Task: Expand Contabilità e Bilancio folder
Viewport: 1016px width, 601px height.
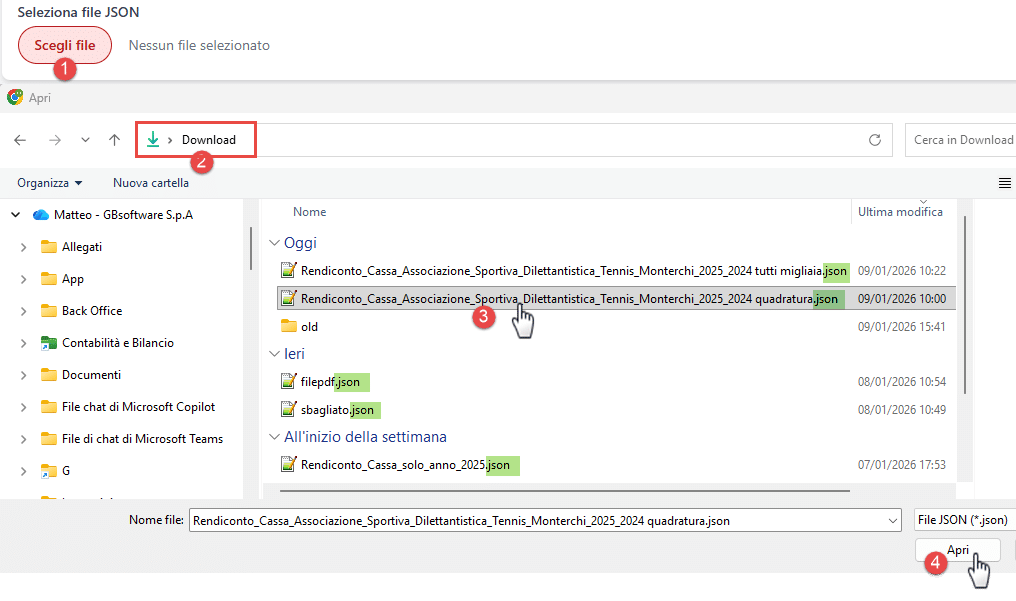Action: coord(23,343)
